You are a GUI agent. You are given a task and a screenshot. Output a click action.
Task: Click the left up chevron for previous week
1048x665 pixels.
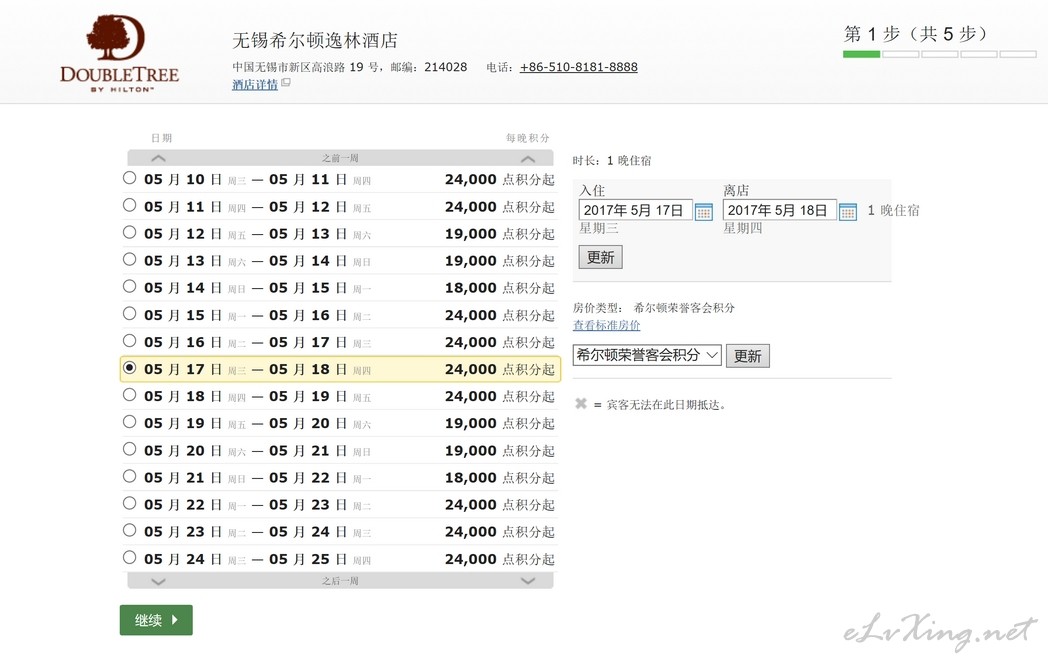pos(158,158)
